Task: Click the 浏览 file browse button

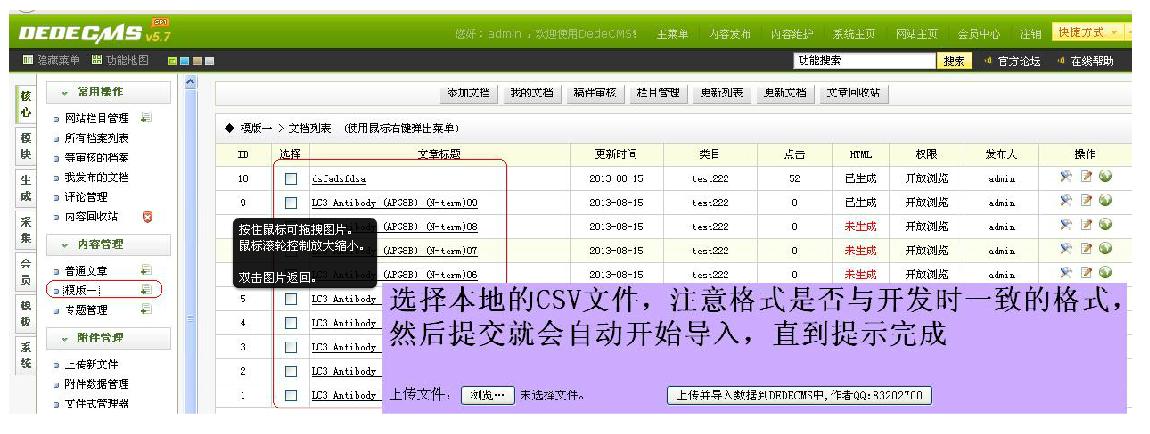Action: point(488,396)
